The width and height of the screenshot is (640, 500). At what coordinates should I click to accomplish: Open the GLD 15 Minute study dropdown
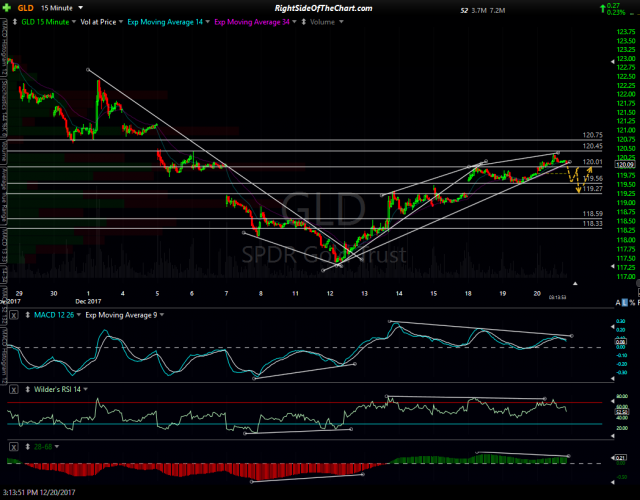click(74, 22)
